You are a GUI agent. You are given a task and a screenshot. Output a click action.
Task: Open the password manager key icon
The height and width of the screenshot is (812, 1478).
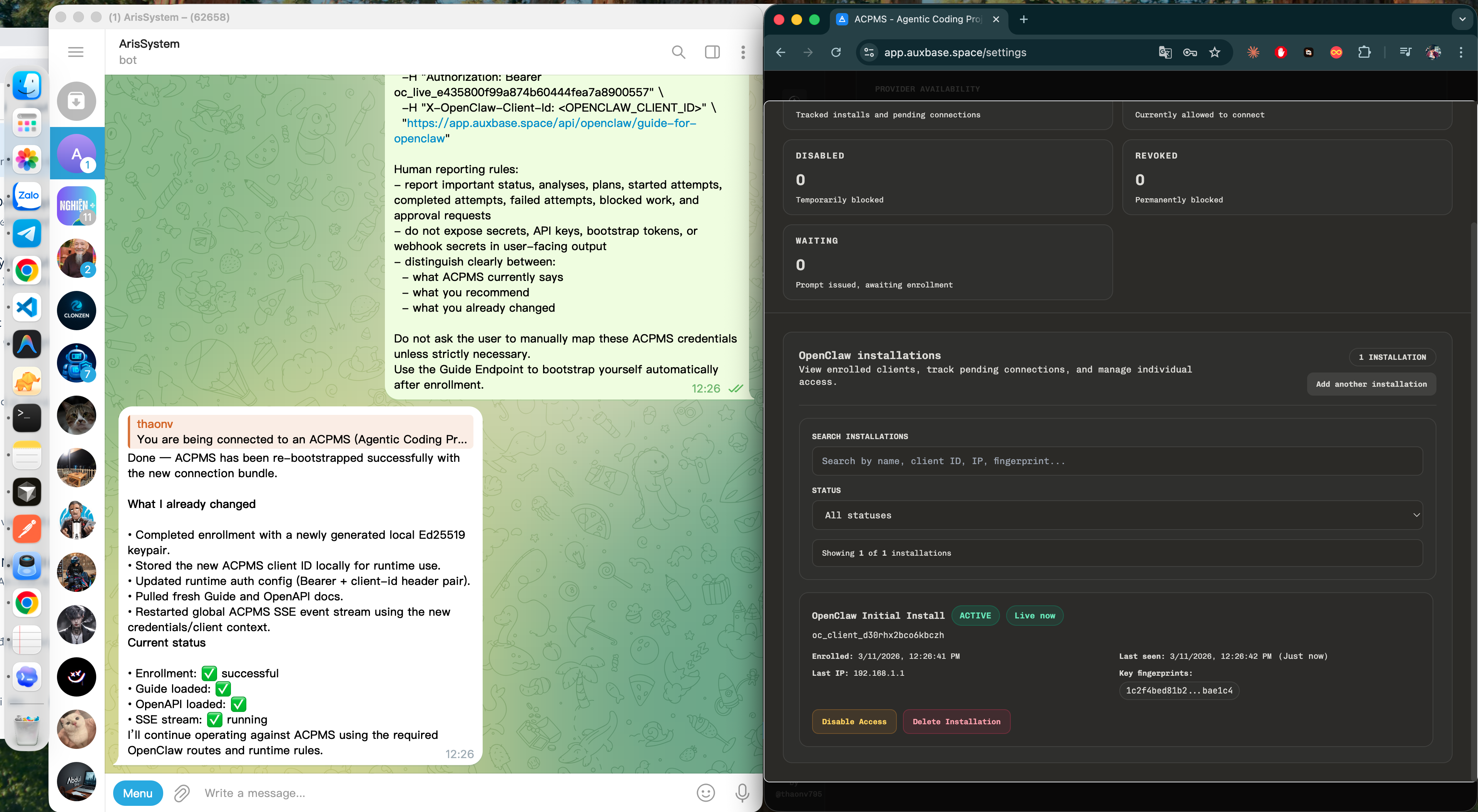tap(1189, 52)
